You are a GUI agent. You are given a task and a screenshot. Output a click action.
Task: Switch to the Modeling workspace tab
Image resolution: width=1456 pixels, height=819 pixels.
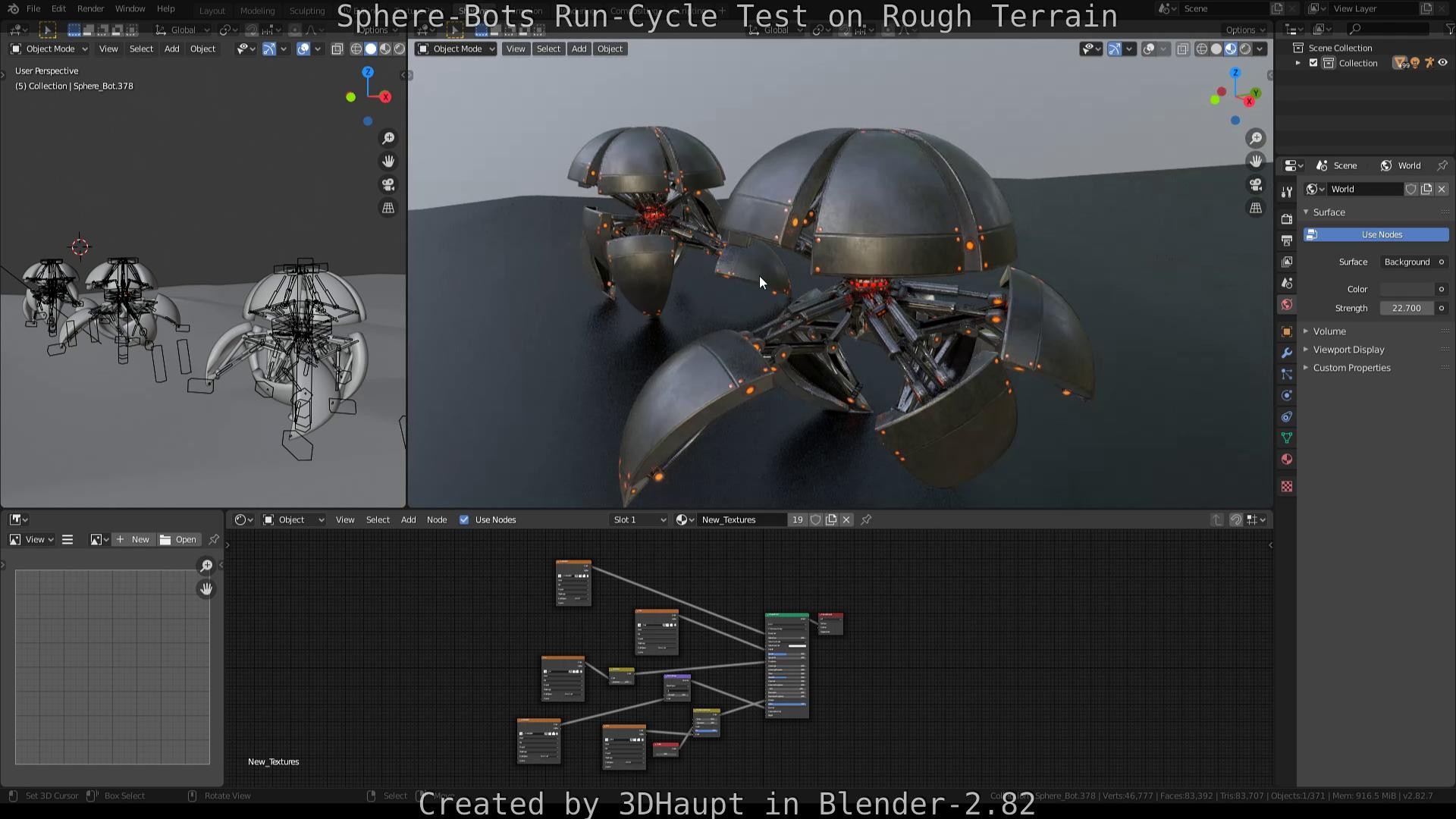[x=257, y=11]
